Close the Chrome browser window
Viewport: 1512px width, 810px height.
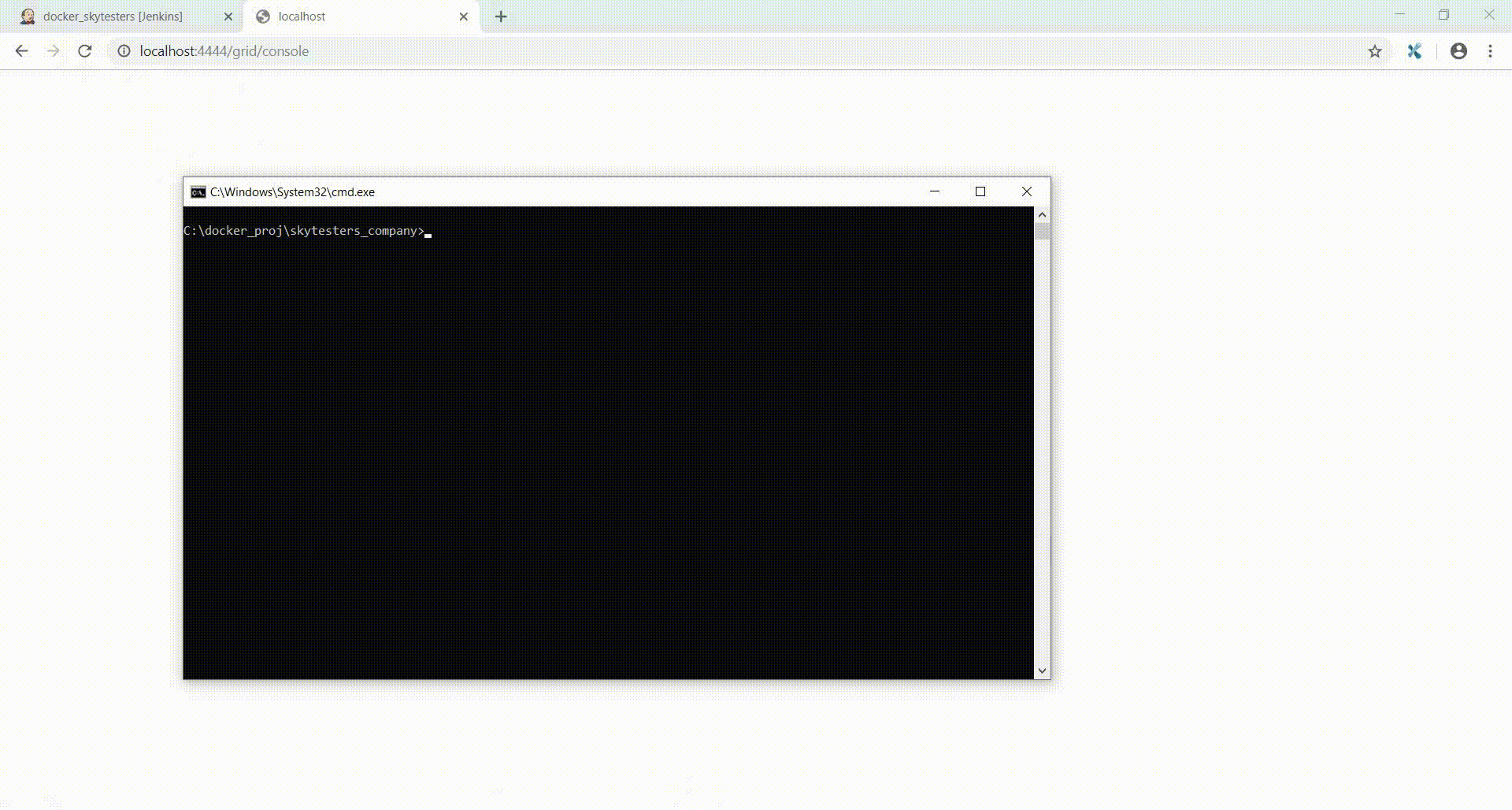tap(1488, 14)
